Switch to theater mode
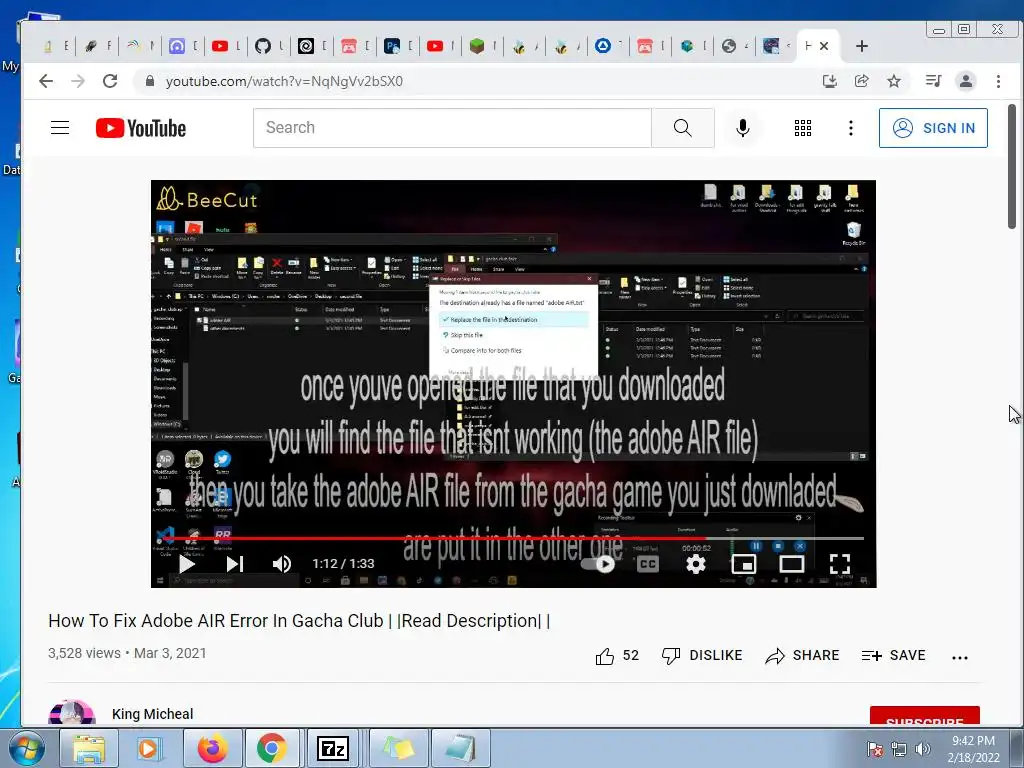Image resolution: width=1024 pixels, height=768 pixels. tap(792, 564)
